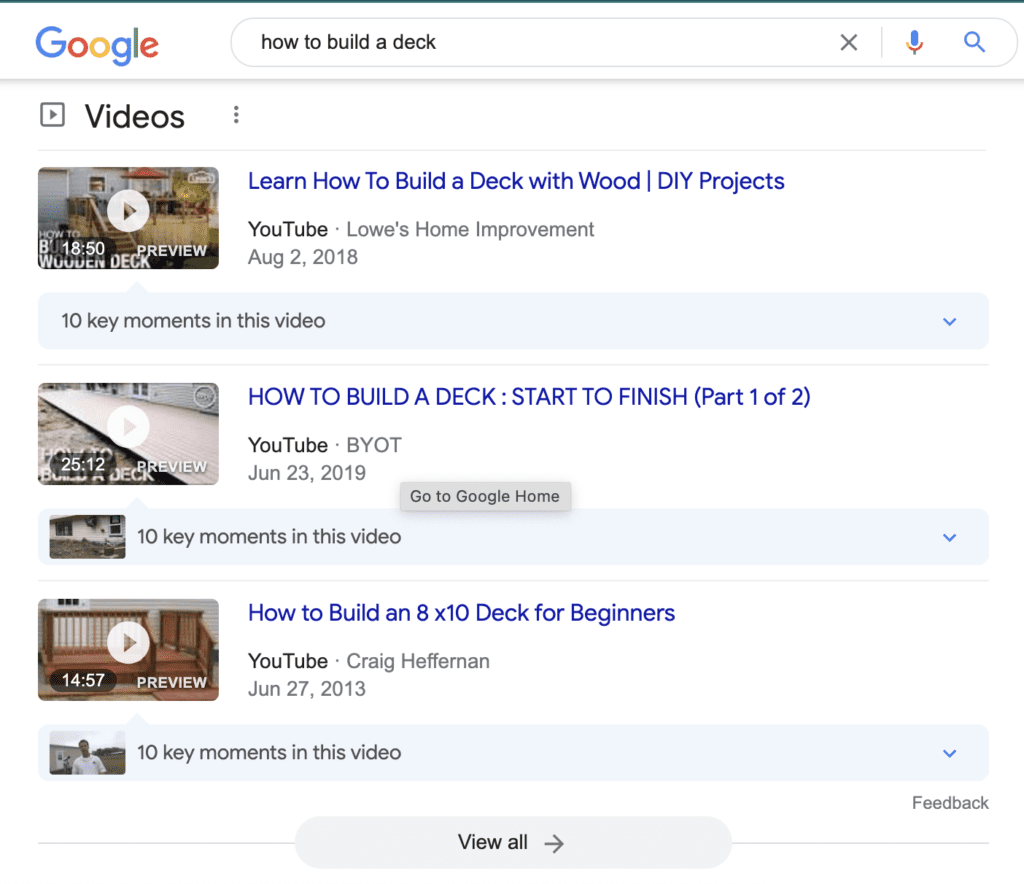Click into the search input field
This screenshot has height=884, width=1024.
pyautogui.click(x=540, y=43)
